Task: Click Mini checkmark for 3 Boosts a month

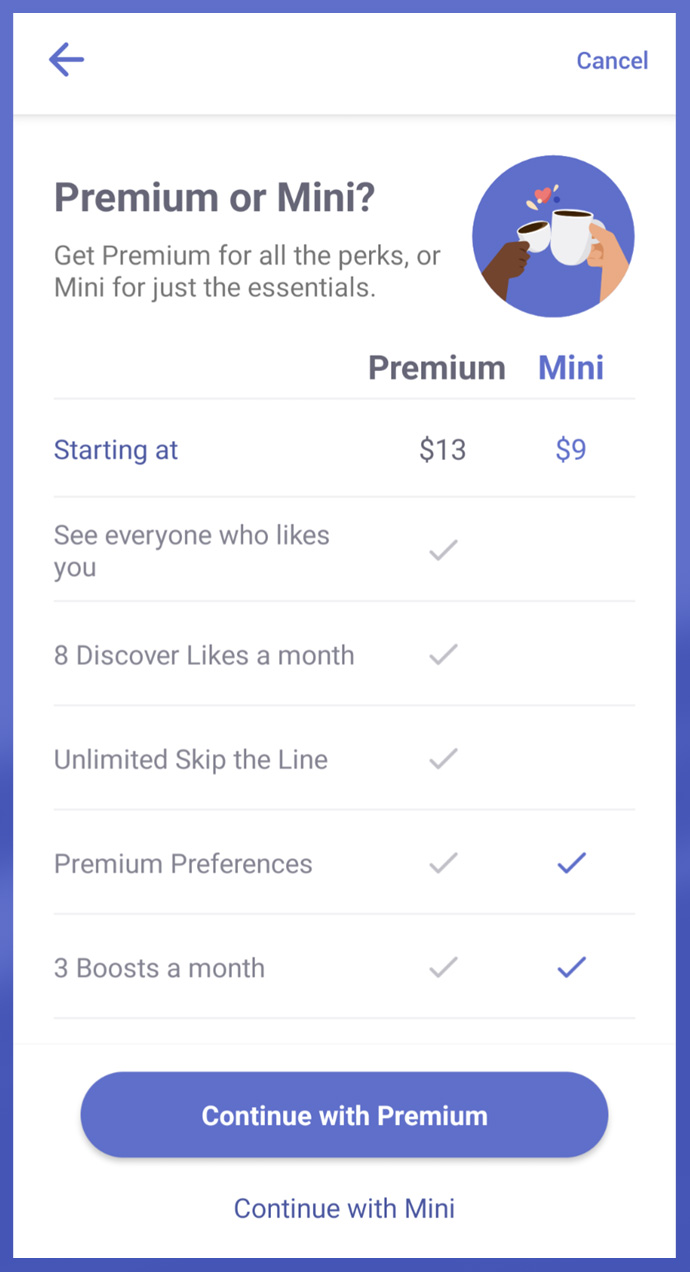Action: click(571, 967)
